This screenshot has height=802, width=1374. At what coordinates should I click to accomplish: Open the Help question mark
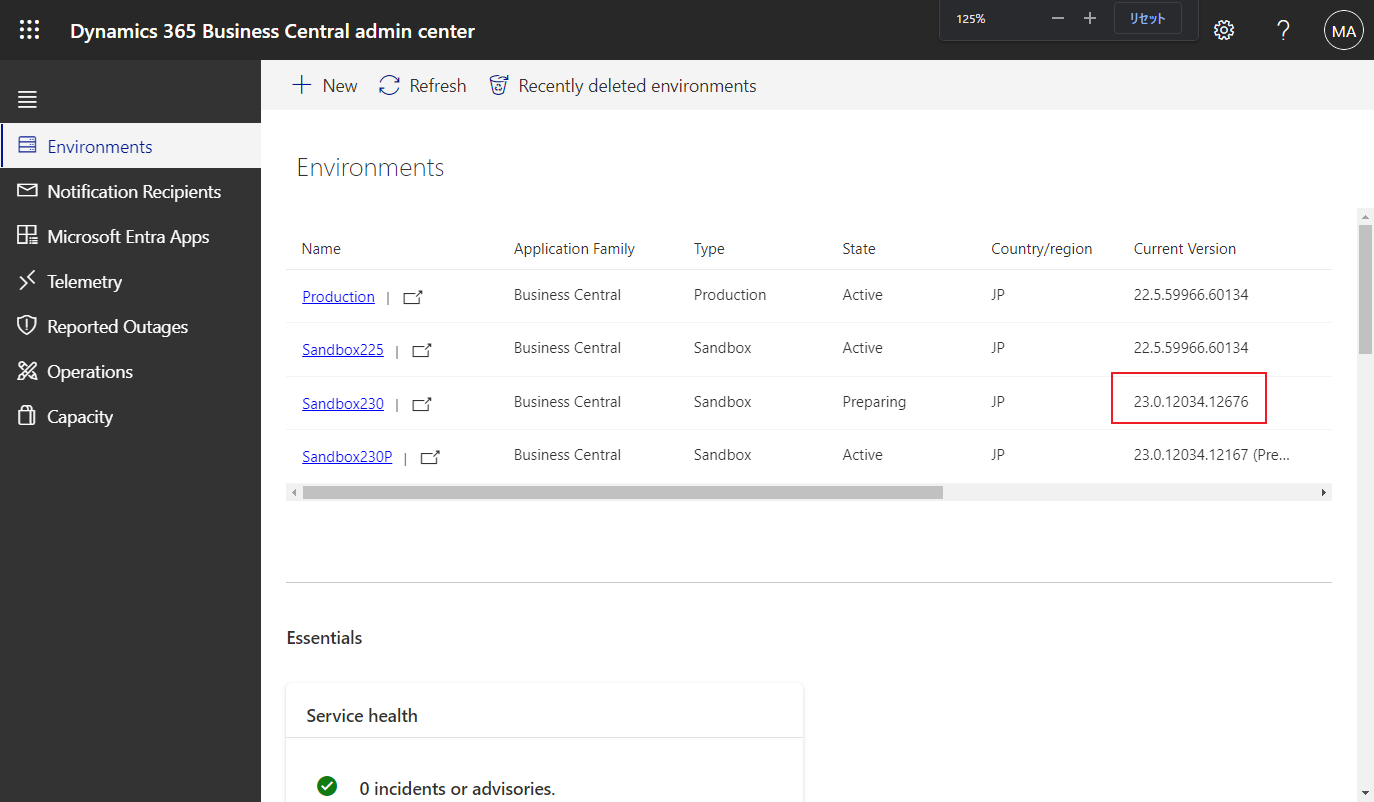coord(1283,30)
